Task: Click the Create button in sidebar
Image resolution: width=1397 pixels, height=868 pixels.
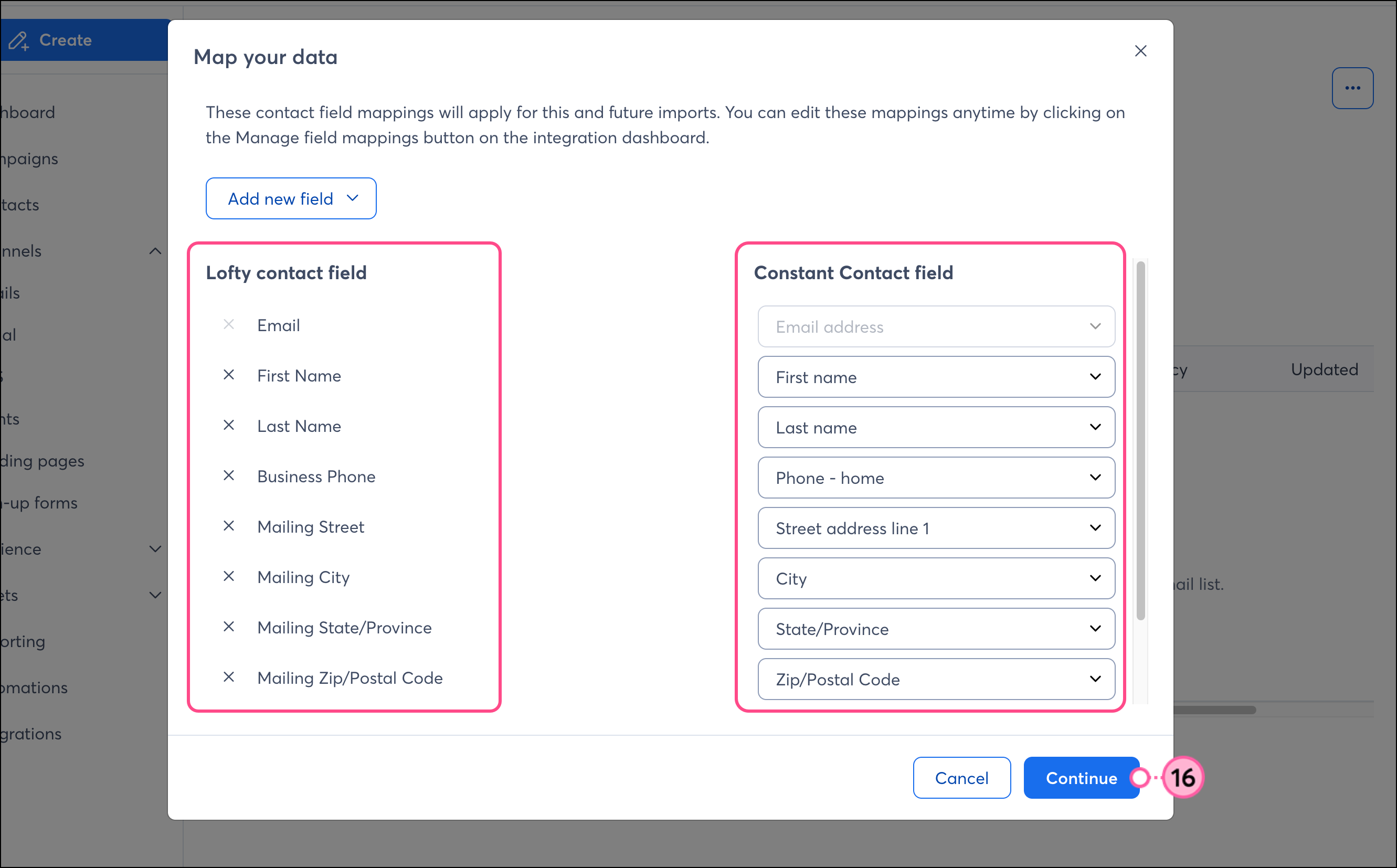Action: [65, 40]
